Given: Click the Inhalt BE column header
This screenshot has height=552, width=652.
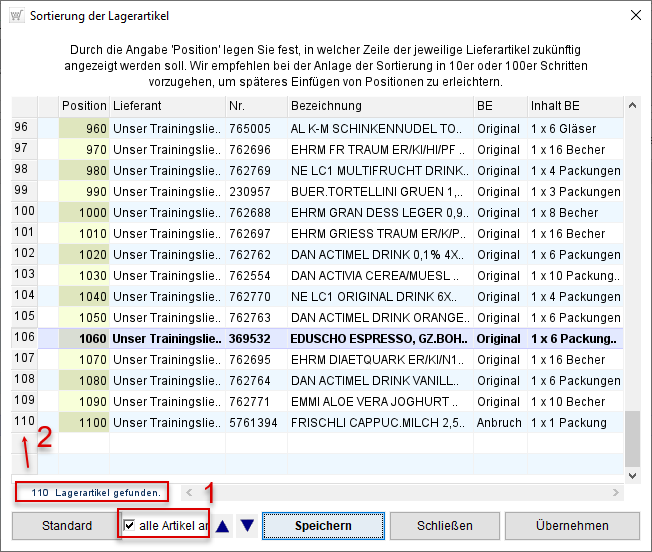Looking at the screenshot, I should pos(574,106).
